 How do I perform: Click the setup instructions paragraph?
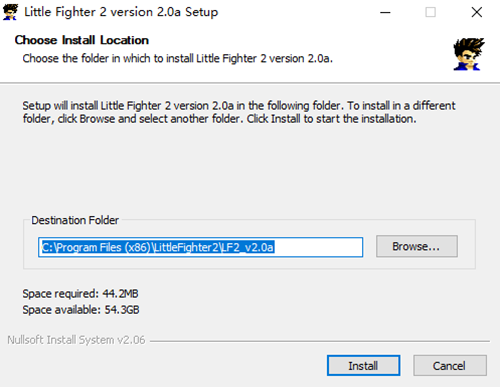pos(239,112)
